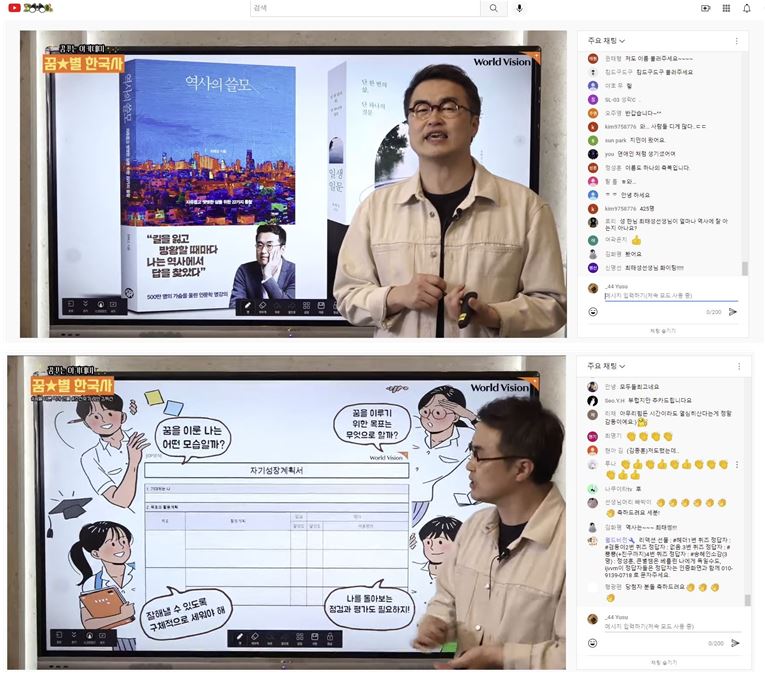Open emoji picker in the lower chat
The image size is (765, 680).
coord(593,643)
